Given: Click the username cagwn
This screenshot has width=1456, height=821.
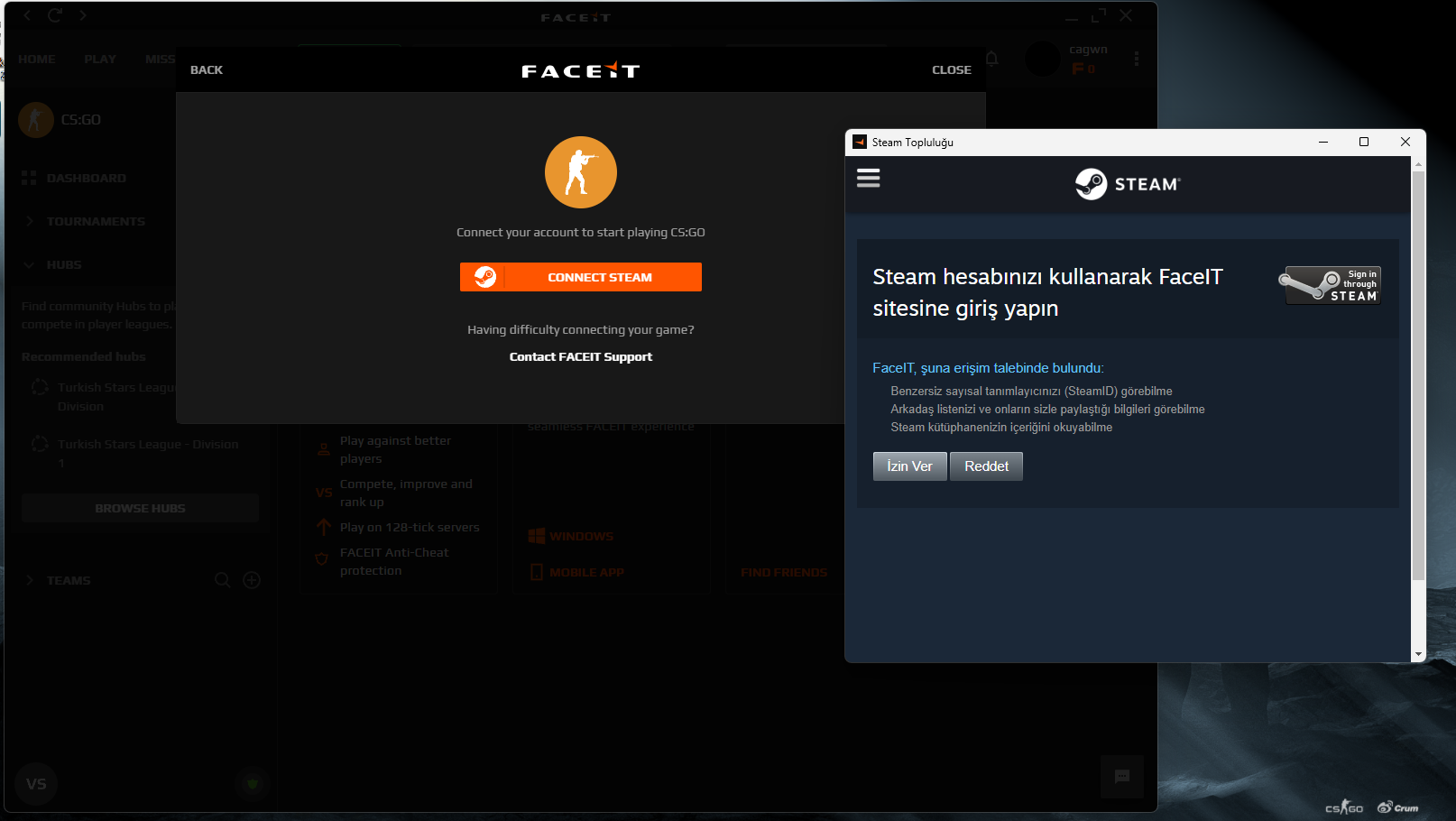Looking at the screenshot, I should [1088, 50].
